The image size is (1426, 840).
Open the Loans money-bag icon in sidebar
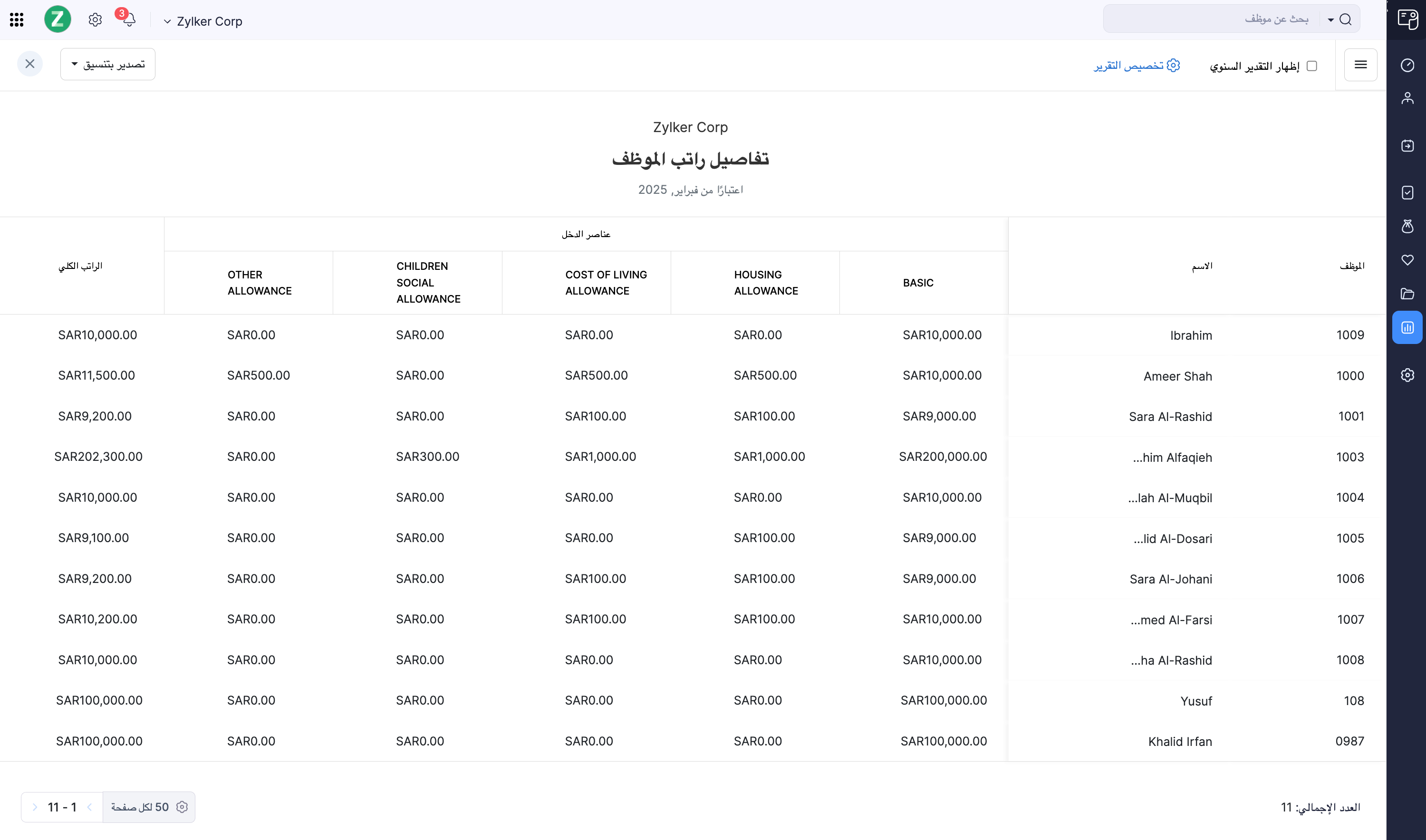coord(1408,227)
